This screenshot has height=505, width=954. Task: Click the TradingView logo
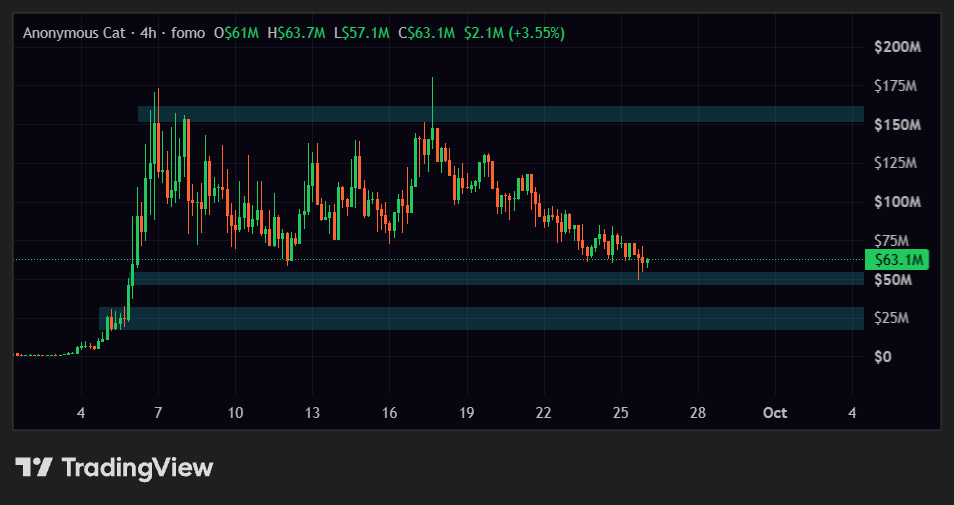pyautogui.click(x=114, y=467)
